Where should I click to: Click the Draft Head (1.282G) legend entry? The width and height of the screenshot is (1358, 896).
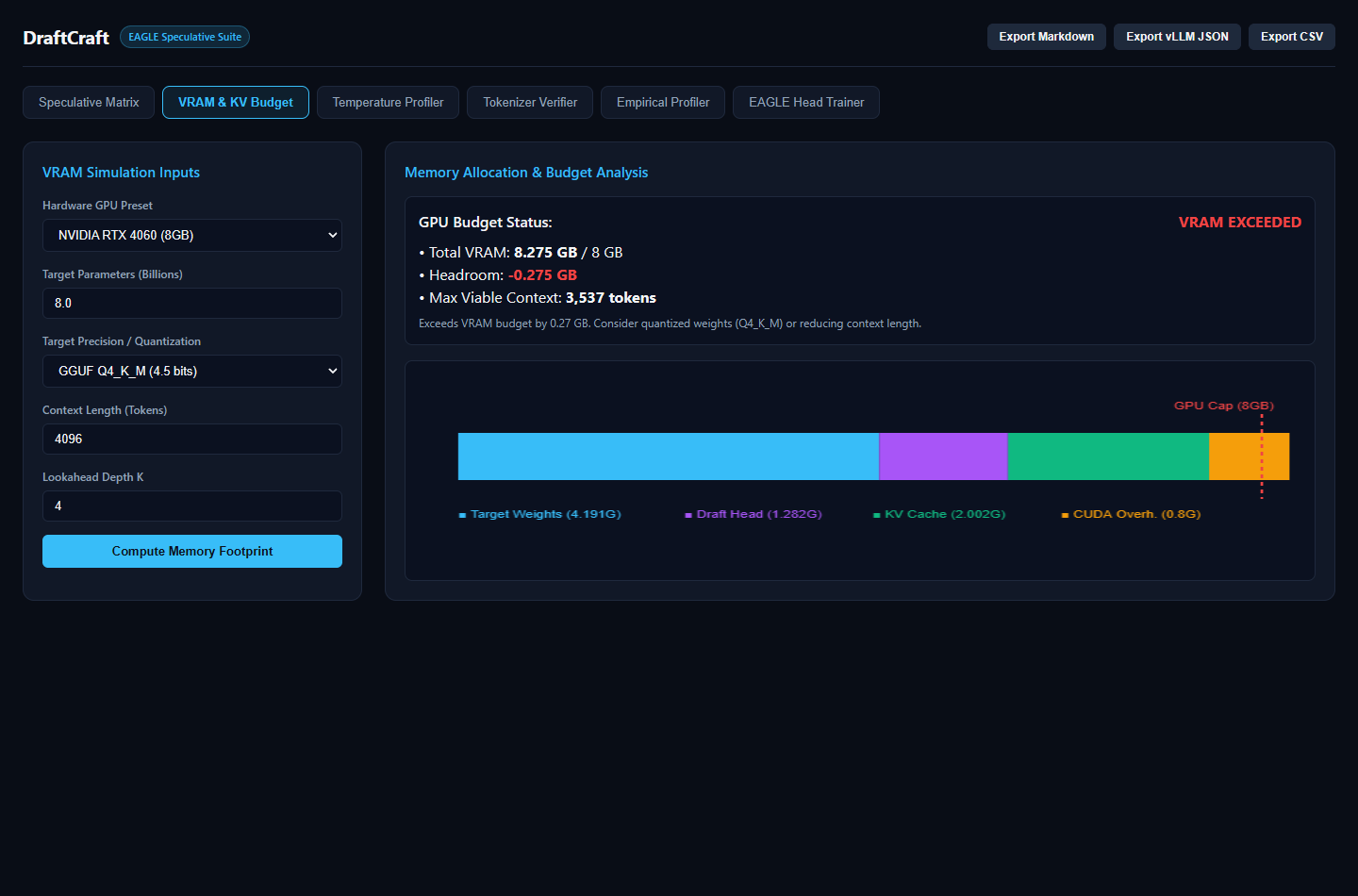pyautogui.click(x=754, y=514)
